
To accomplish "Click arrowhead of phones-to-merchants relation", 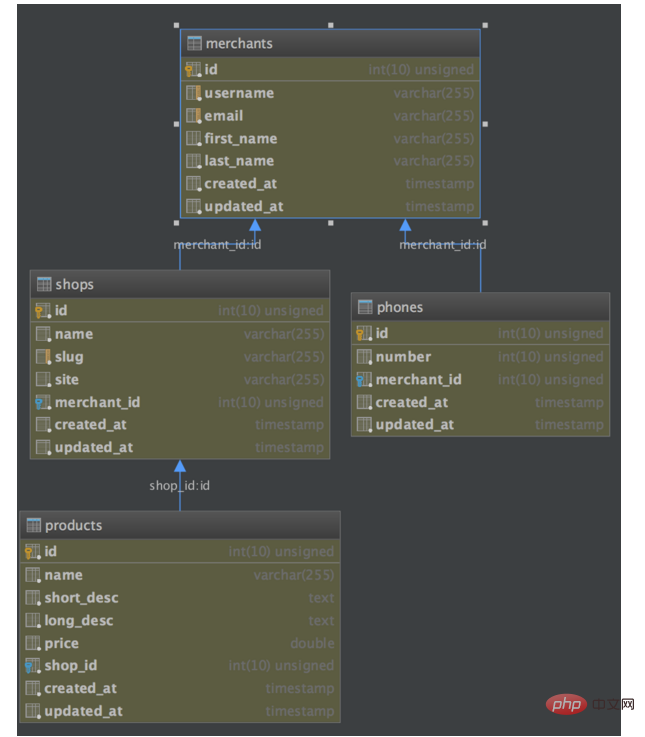I will click(x=405, y=225).
